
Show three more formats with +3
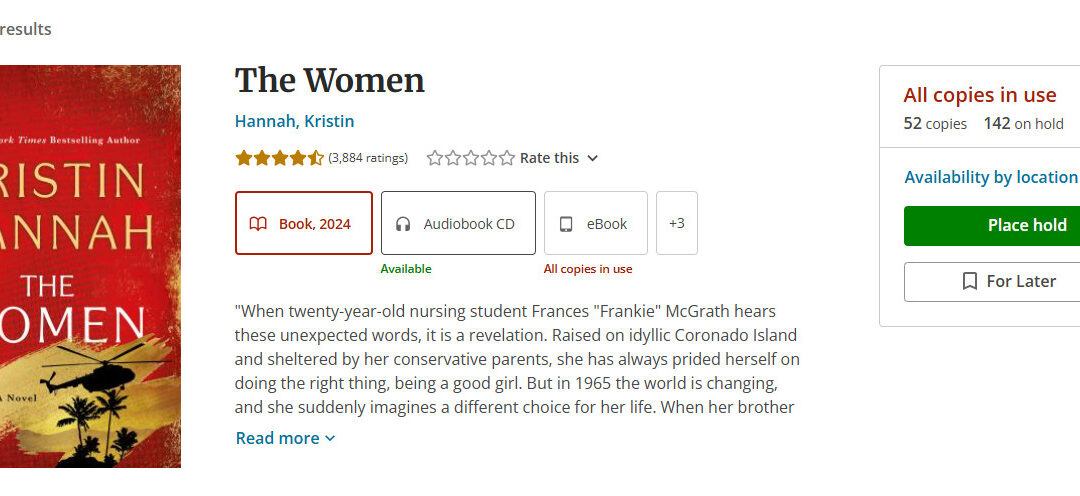[677, 223]
